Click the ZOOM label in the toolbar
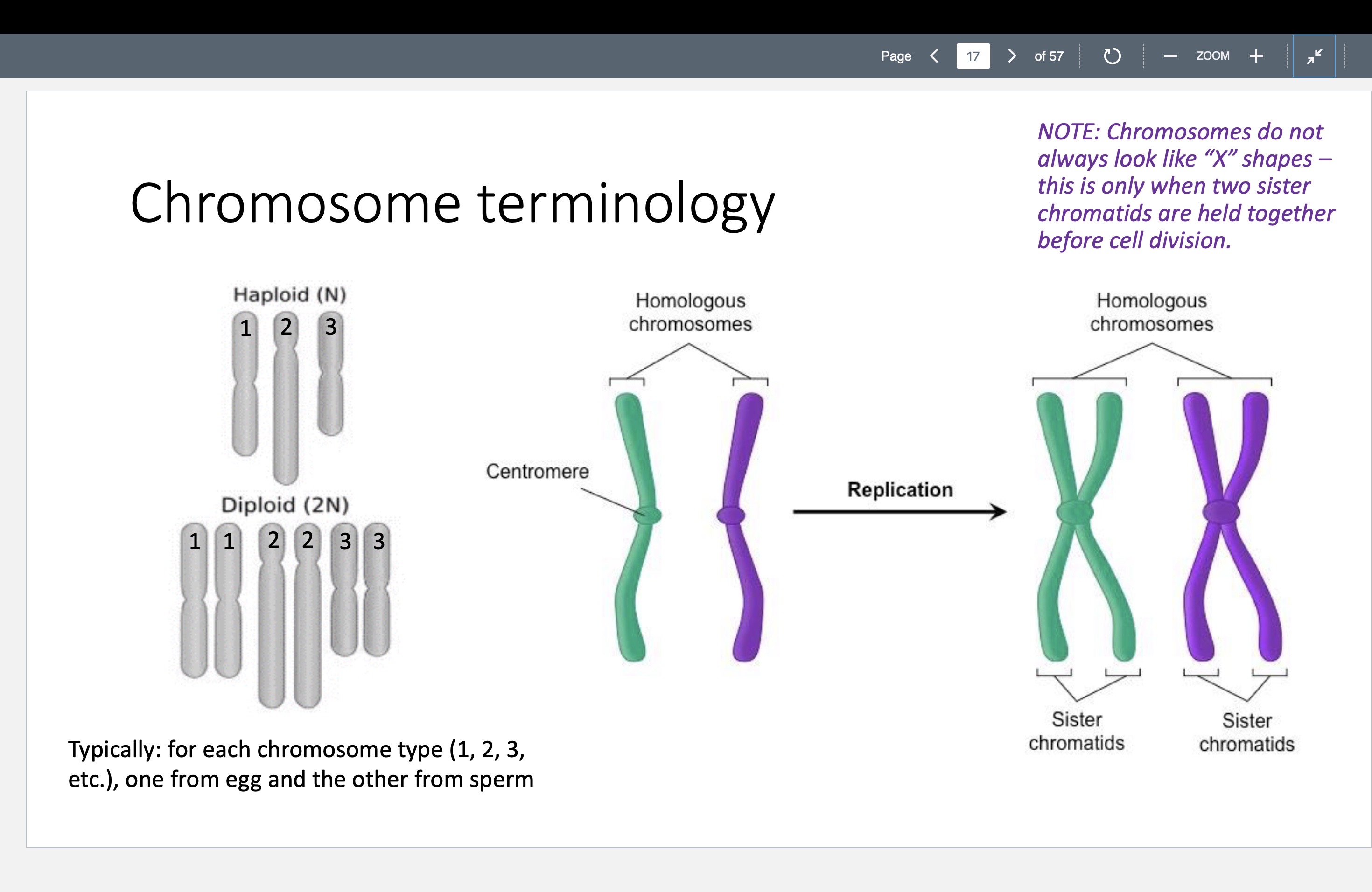This screenshot has width=1372, height=892. click(1213, 56)
